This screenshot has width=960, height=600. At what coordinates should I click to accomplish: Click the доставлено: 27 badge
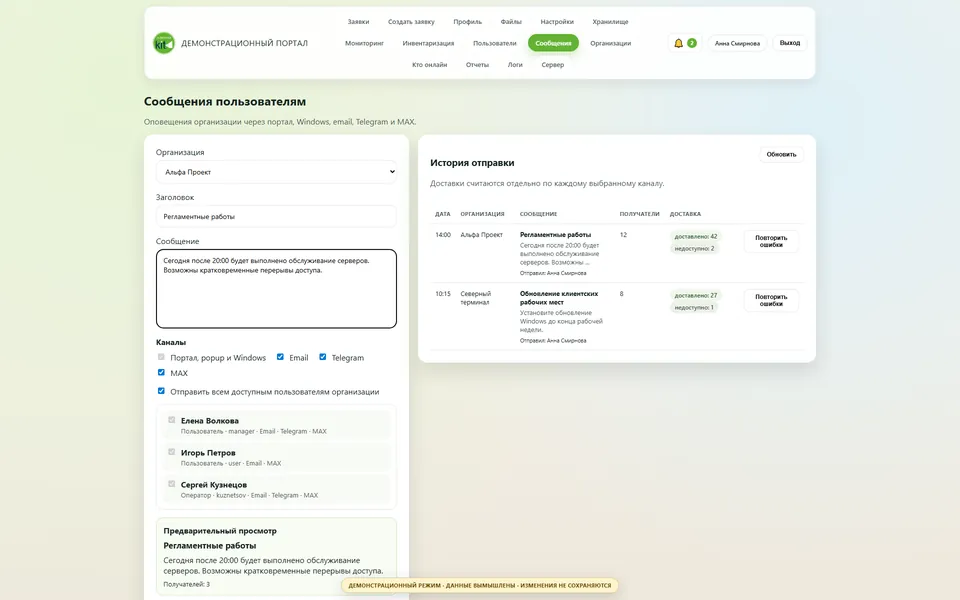pyautogui.click(x=696, y=296)
